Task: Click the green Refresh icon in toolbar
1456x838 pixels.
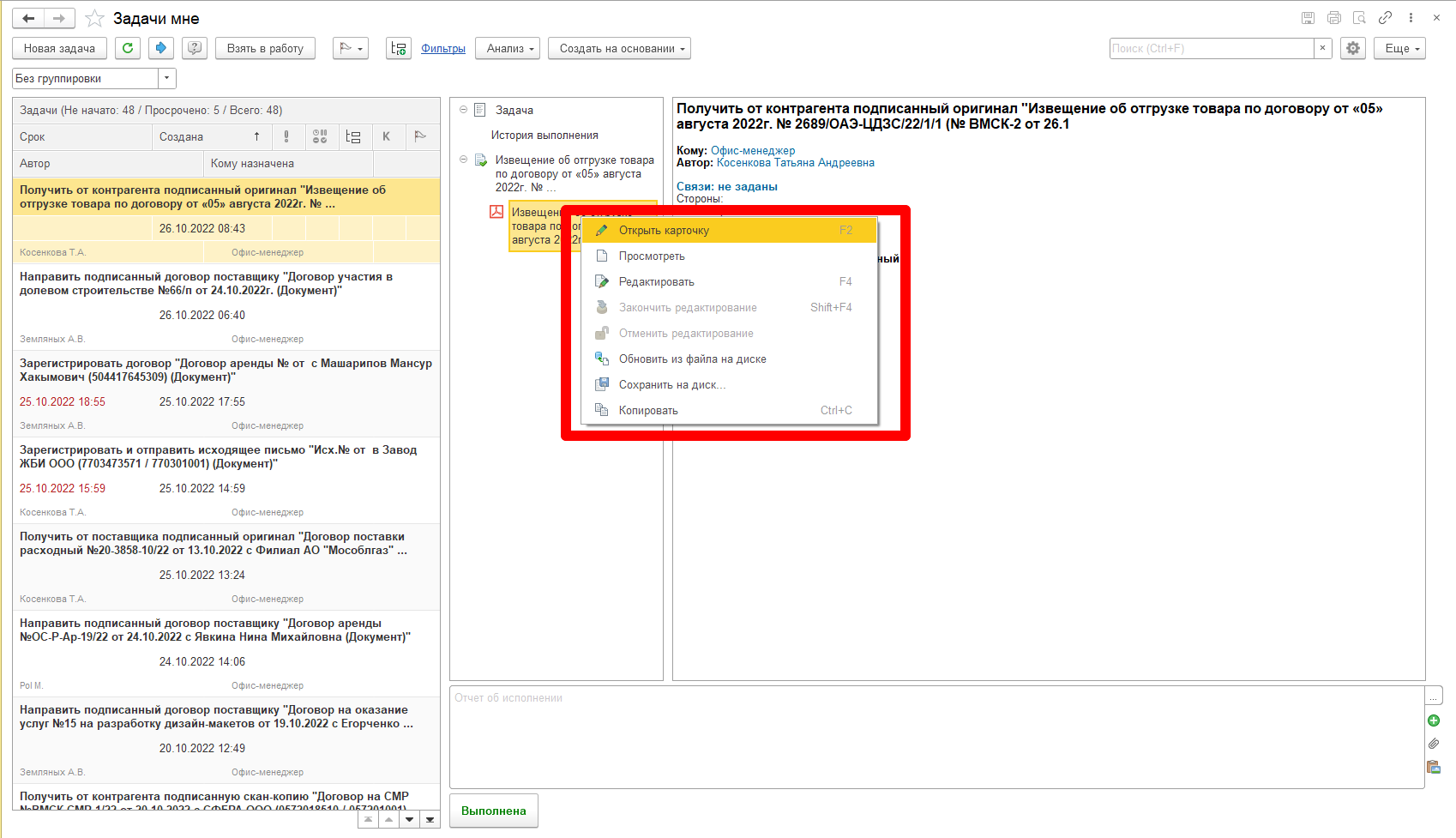Action: click(128, 48)
